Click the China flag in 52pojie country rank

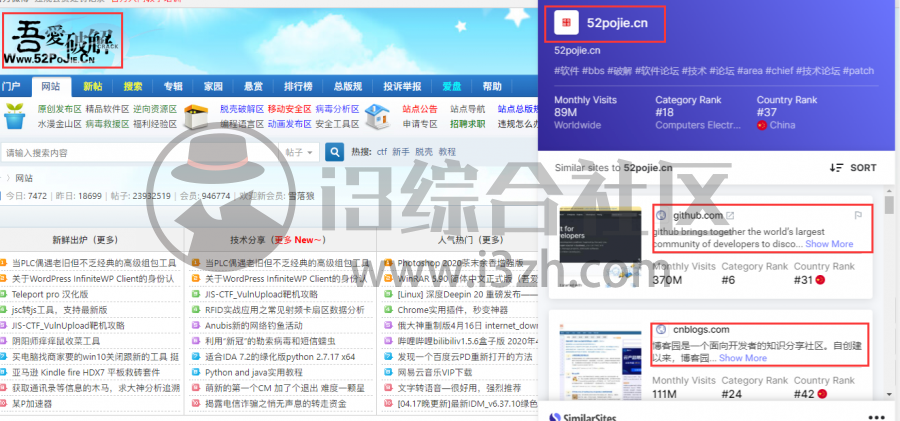coord(762,125)
